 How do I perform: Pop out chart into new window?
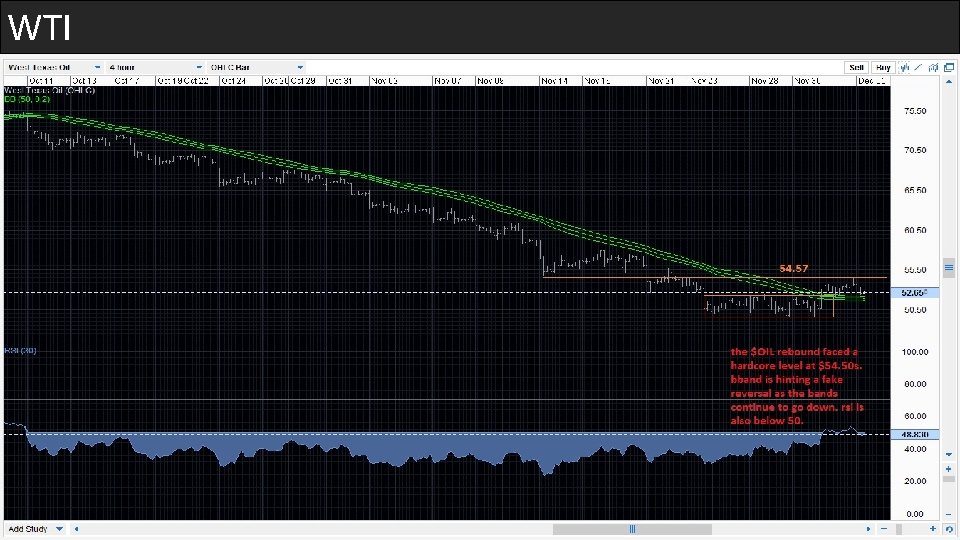(x=949, y=67)
